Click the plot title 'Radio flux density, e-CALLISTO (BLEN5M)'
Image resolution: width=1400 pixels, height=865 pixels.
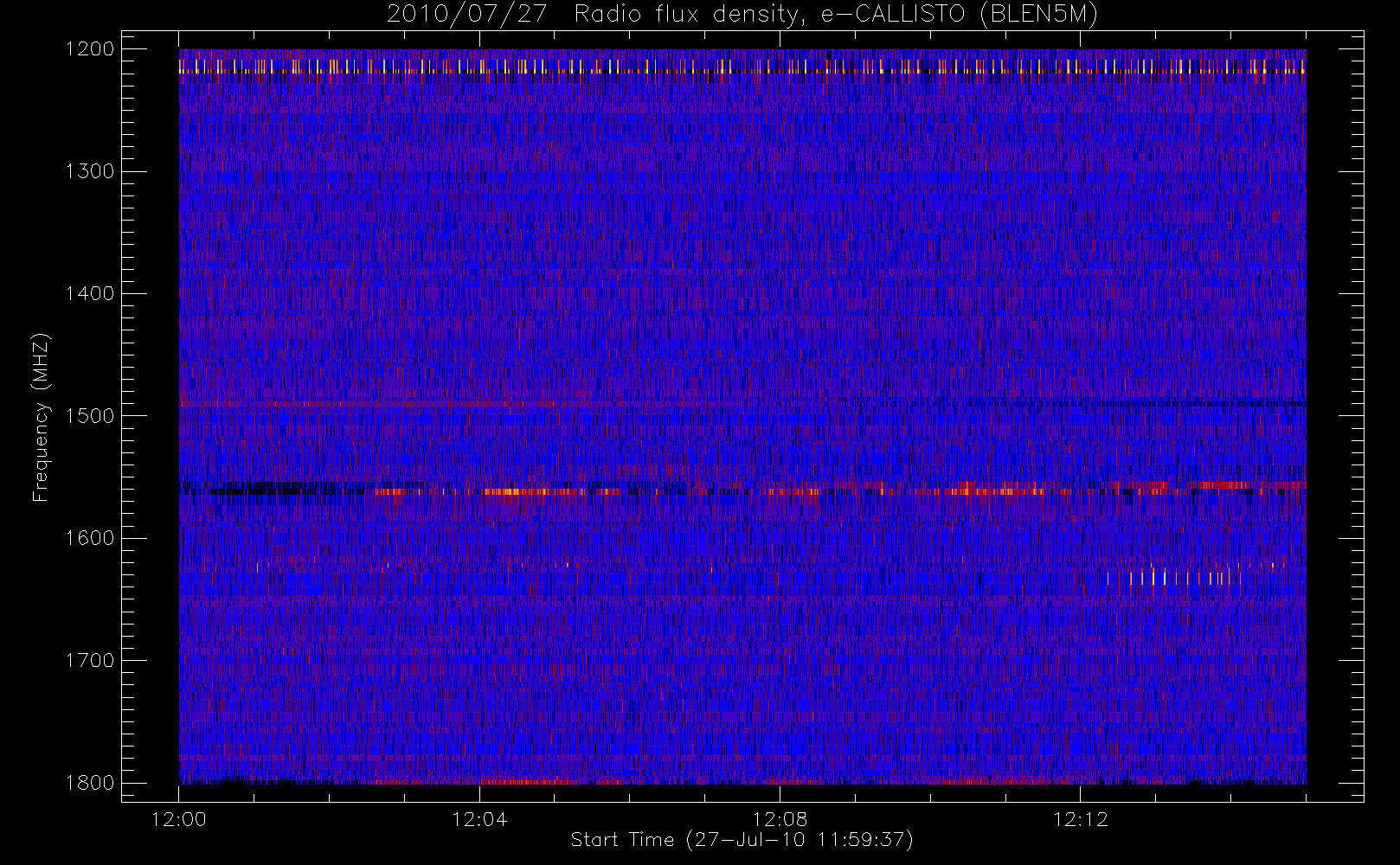[836, 15]
